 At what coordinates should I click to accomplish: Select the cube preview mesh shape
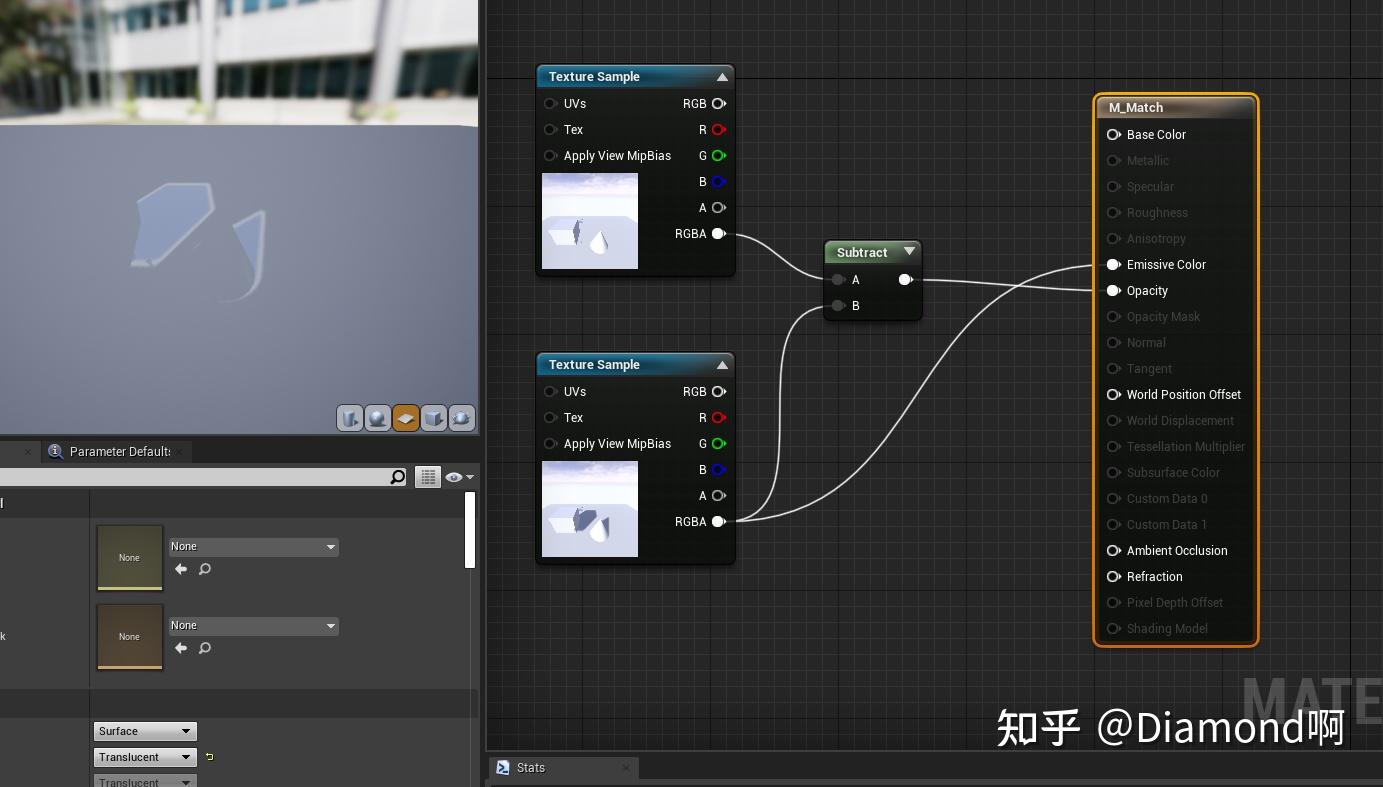point(434,418)
